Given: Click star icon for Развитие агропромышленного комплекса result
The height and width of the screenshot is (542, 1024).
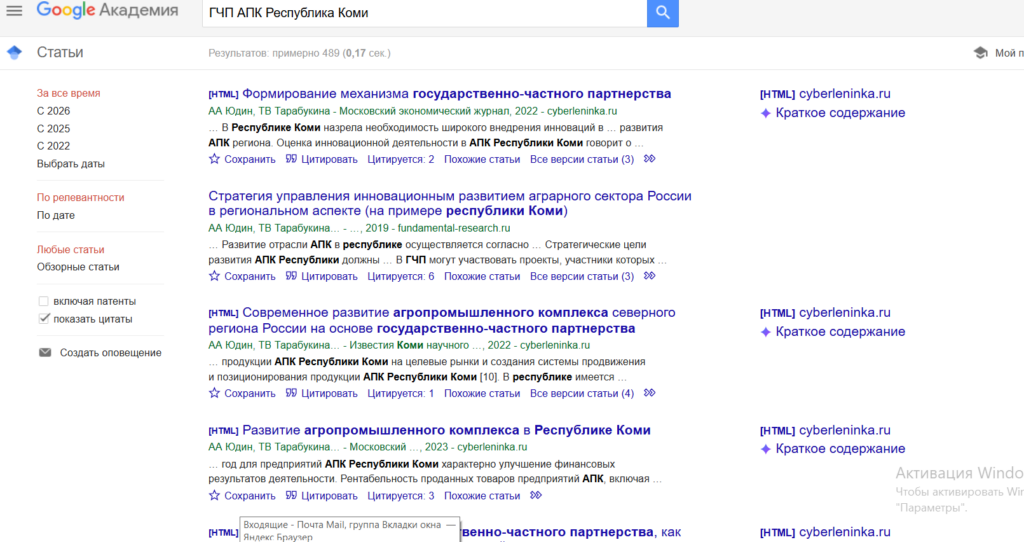Looking at the screenshot, I should click(x=214, y=495).
